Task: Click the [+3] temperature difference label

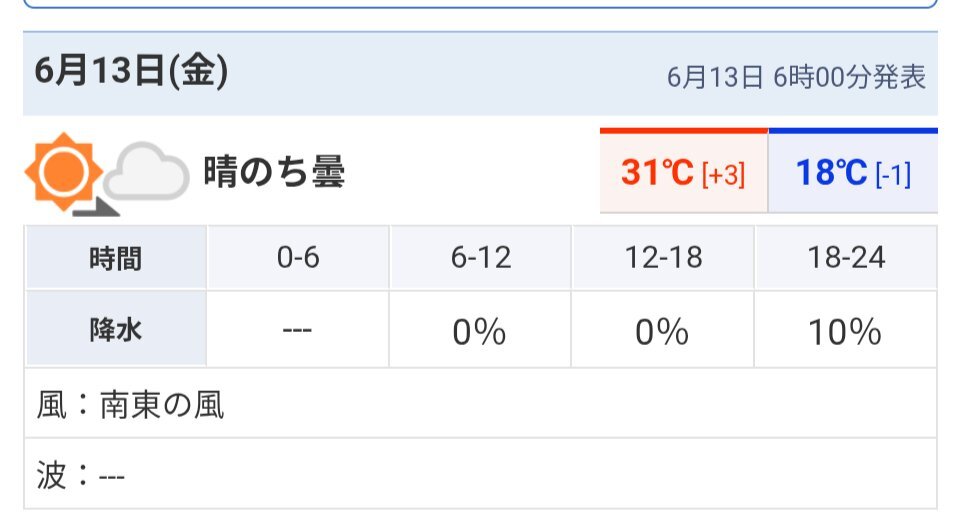Action: pyautogui.click(x=723, y=175)
